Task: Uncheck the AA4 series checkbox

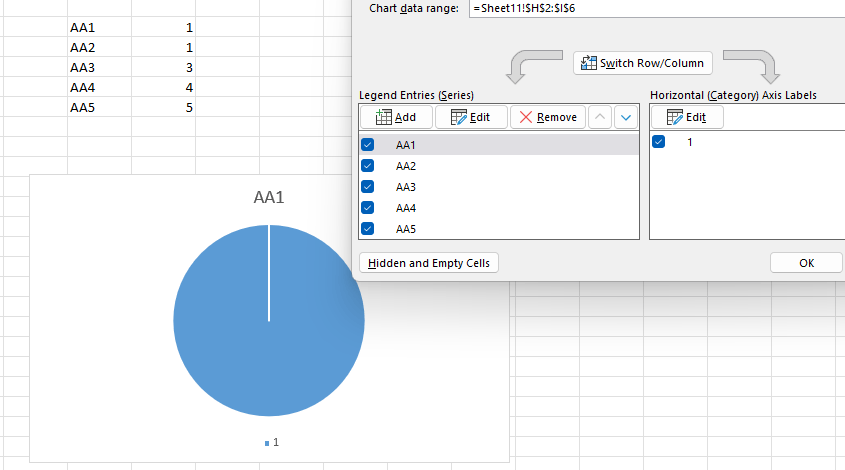Action: pyautogui.click(x=368, y=208)
